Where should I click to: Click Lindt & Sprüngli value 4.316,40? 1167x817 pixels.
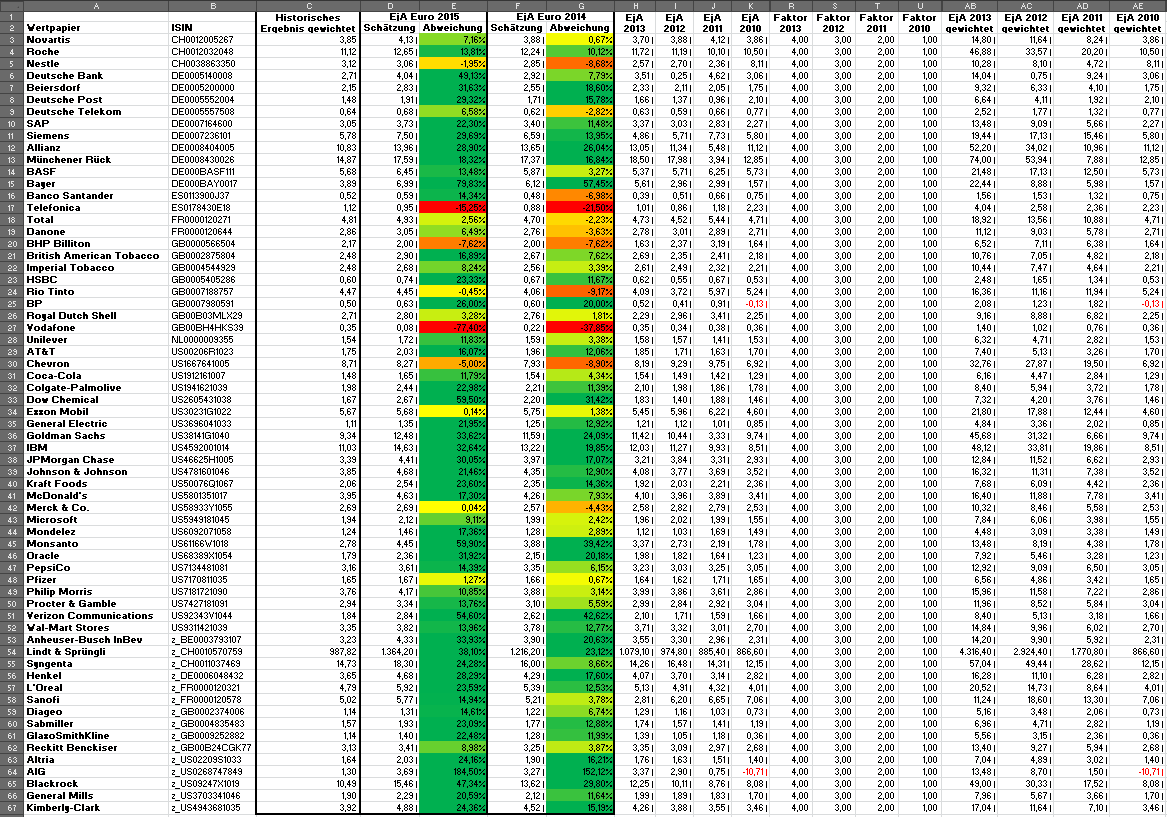[969, 651]
